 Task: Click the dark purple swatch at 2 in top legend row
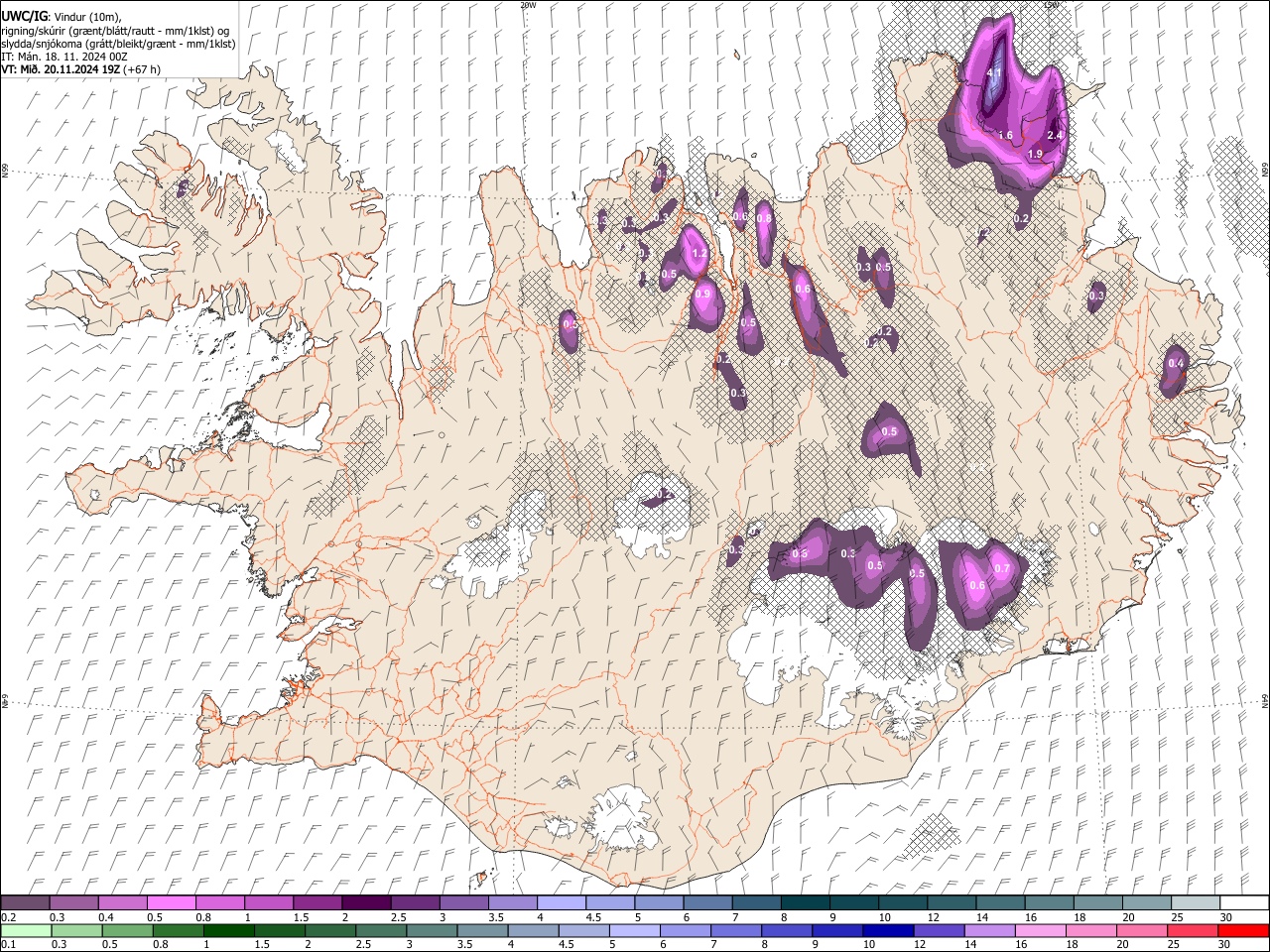click(365, 903)
